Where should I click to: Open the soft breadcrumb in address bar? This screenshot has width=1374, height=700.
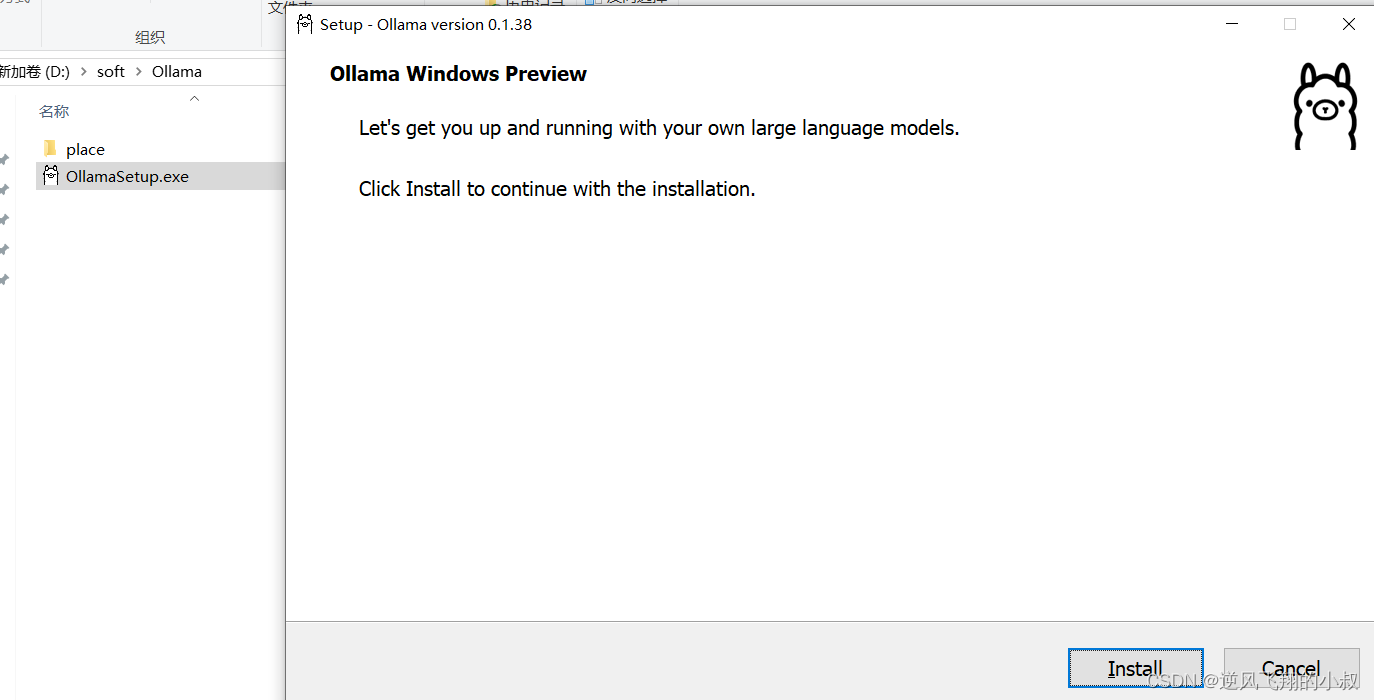coord(111,72)
